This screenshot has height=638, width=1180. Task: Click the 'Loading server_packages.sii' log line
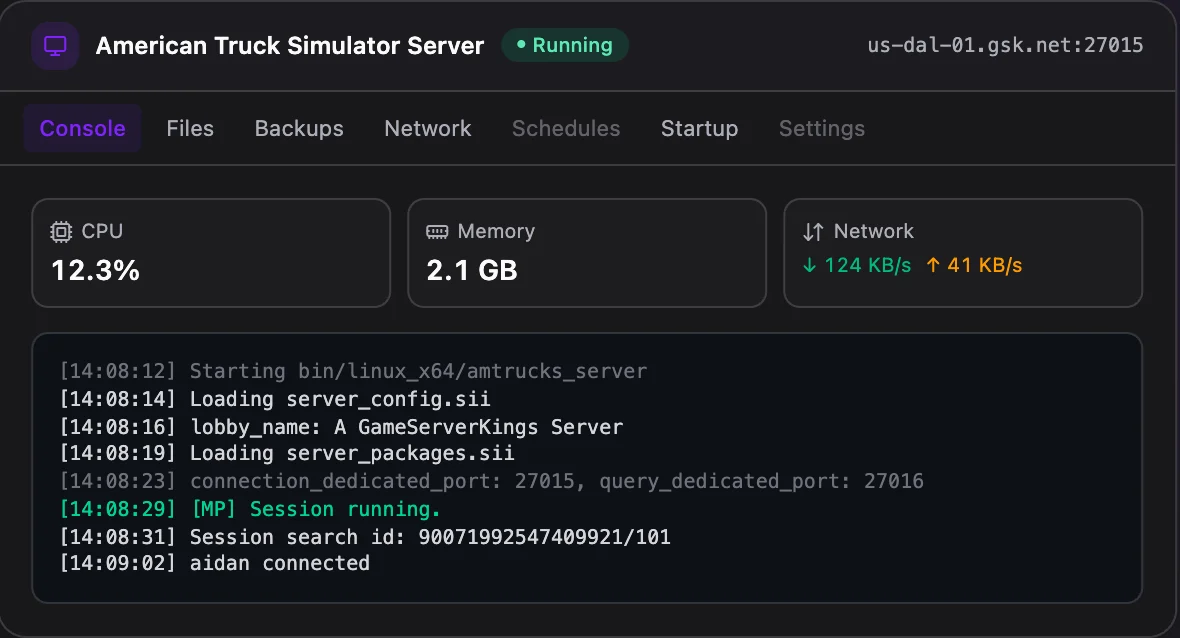pyautogui.click(x=287, y=454)
